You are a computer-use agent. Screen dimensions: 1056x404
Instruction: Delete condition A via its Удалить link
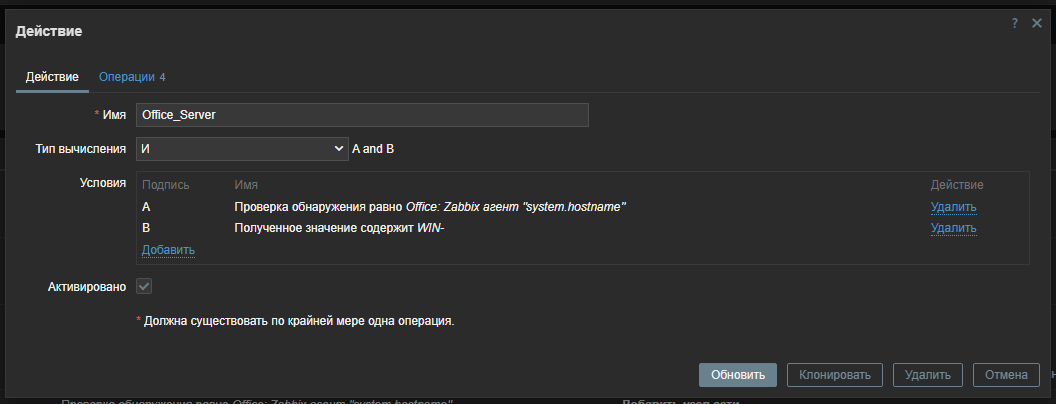click(953, 207)
